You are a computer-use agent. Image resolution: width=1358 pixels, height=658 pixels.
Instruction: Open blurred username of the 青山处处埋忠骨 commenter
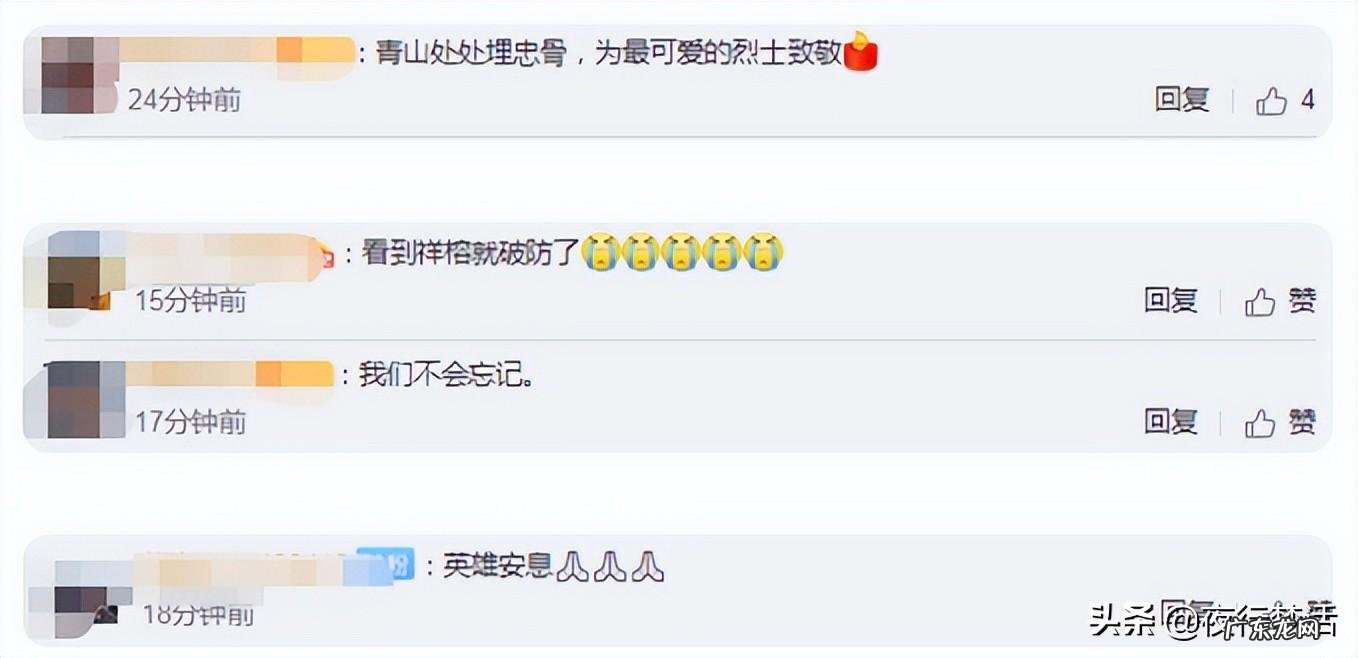point(238,50)
